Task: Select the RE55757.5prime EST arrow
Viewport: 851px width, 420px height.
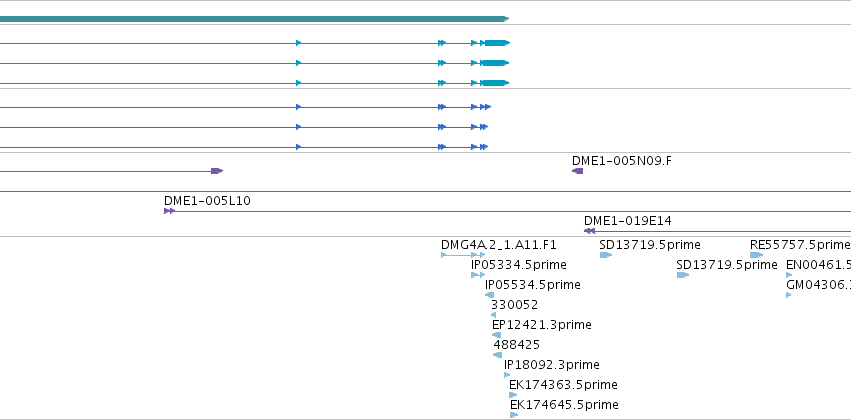Action: pos(757,255)
